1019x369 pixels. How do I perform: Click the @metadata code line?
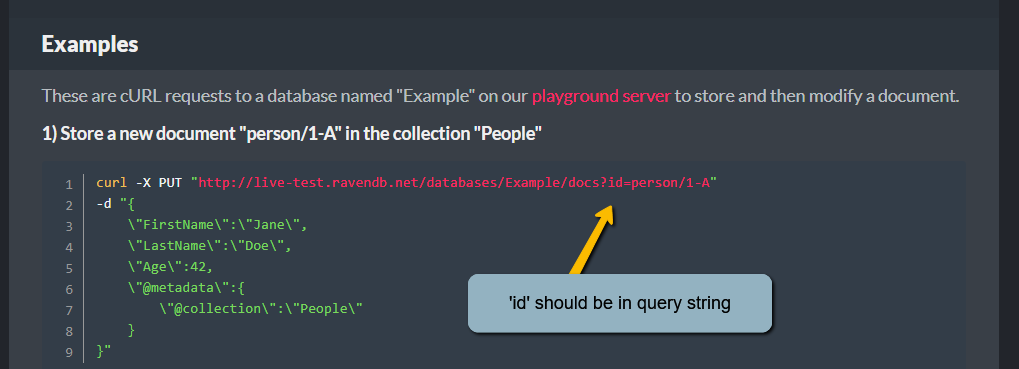(x=186, y=288)
